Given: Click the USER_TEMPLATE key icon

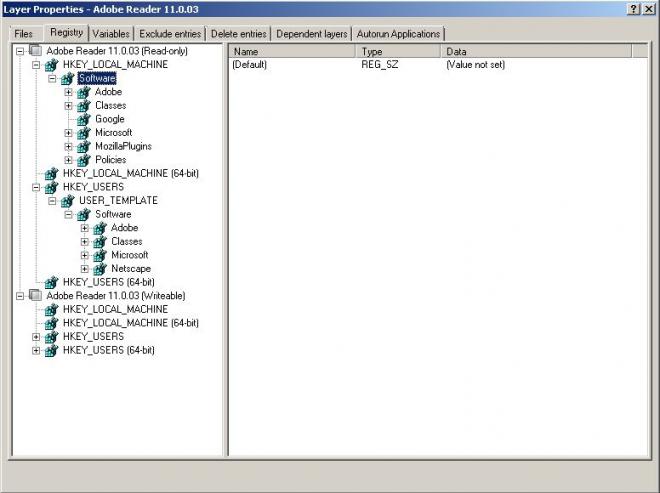Looking at the screenshot, I should pos(67,201).
